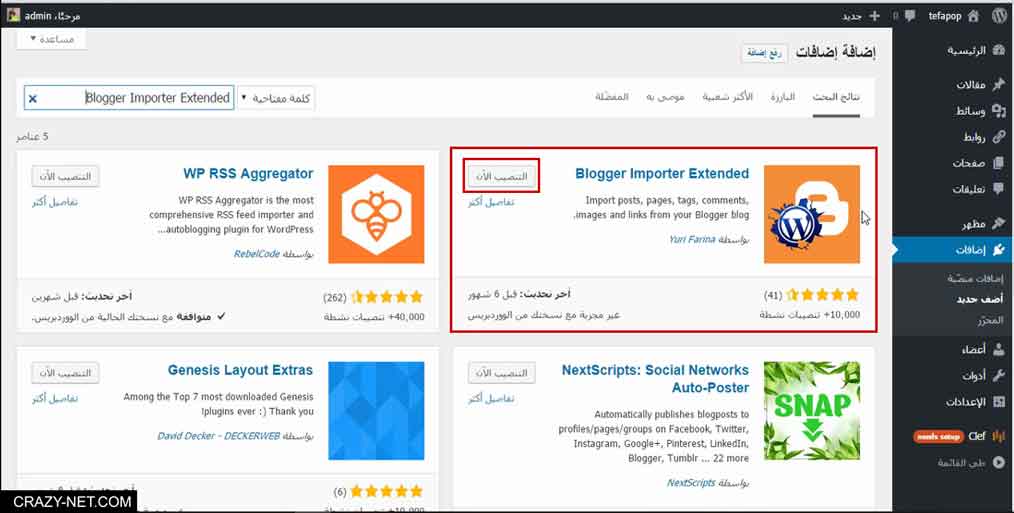Click '+10,000 تنصيبات نشطة' active installs text
This screenshot has width=1014, height=513.
pyautogui.click(x=810, y=316)
